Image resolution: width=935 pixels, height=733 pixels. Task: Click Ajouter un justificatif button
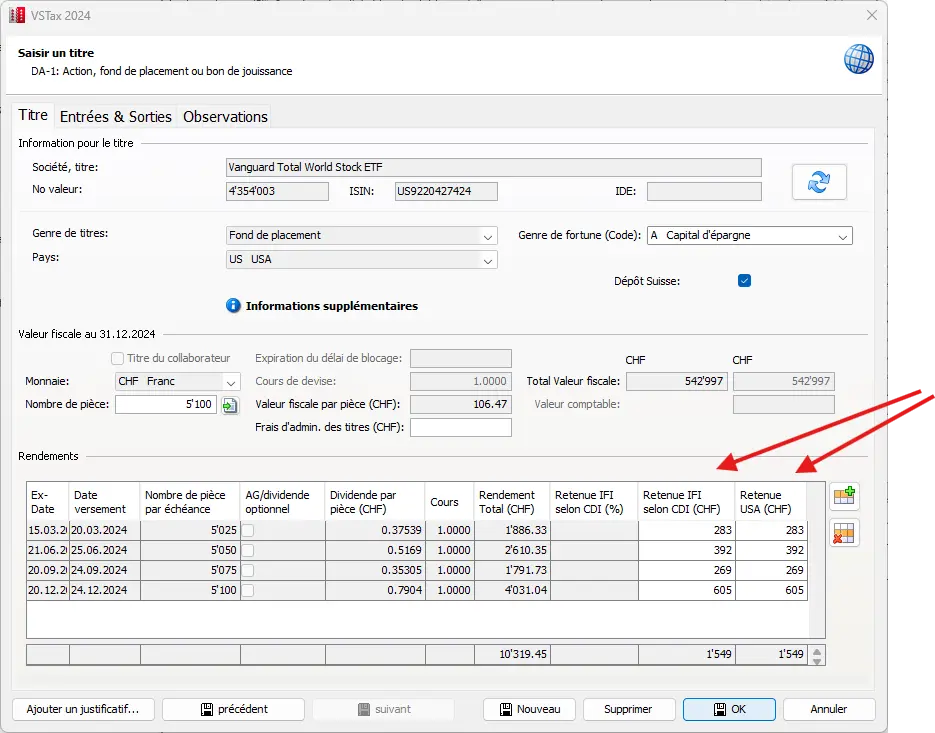83,709
